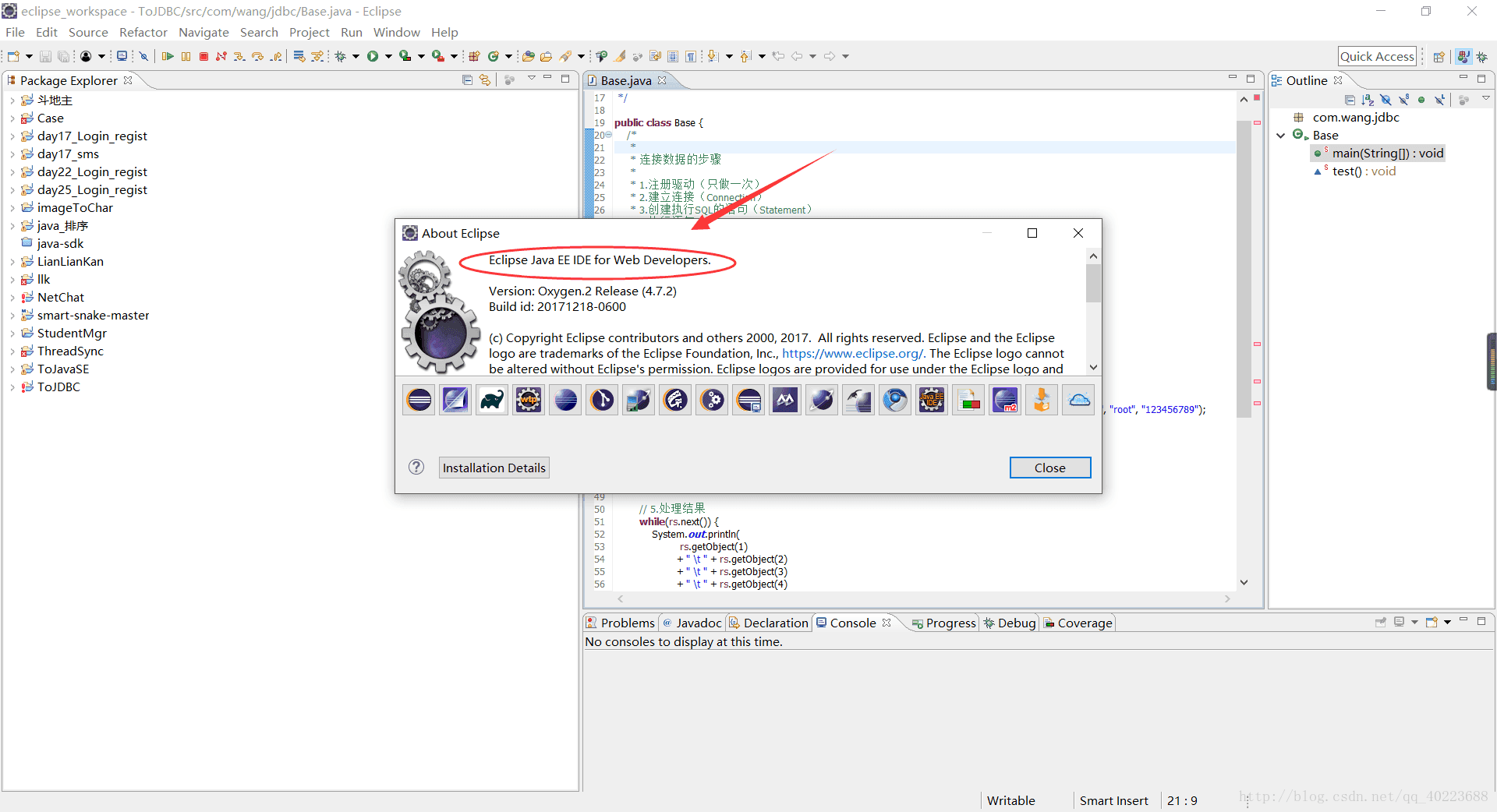Toggle Link with Editor in Package Explorer
Viewport: 1497px width, 812px height.
tap(485, 79)
